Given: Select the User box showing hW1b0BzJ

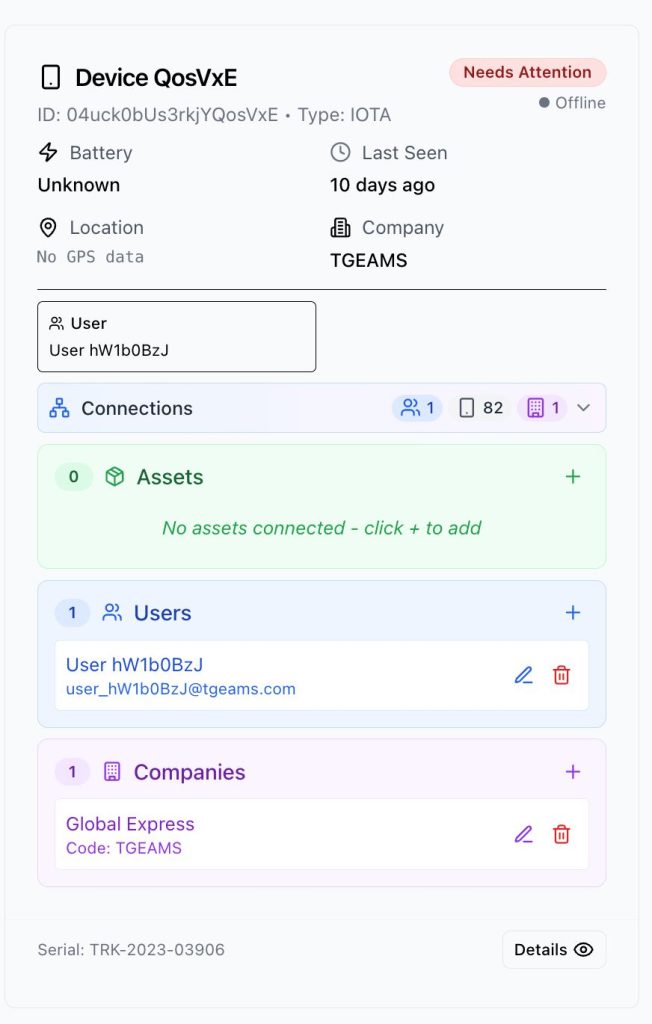Looking at the screenshot, I should coord(176,337).
